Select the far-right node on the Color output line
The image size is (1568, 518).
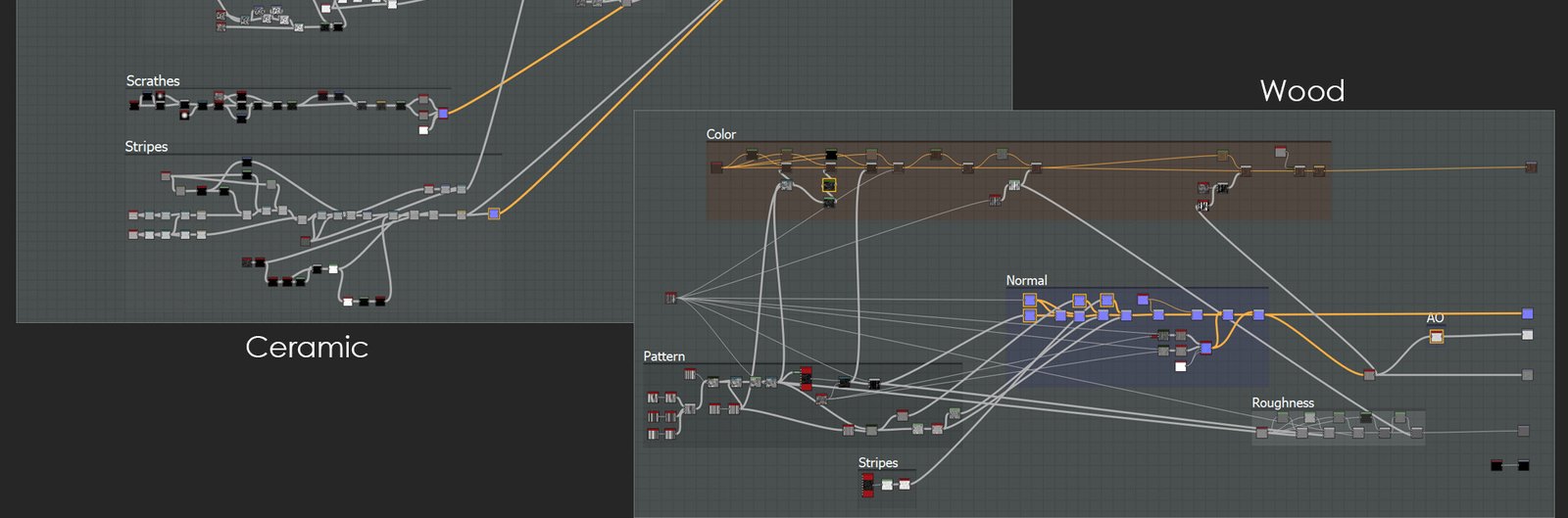point(1531,167)
